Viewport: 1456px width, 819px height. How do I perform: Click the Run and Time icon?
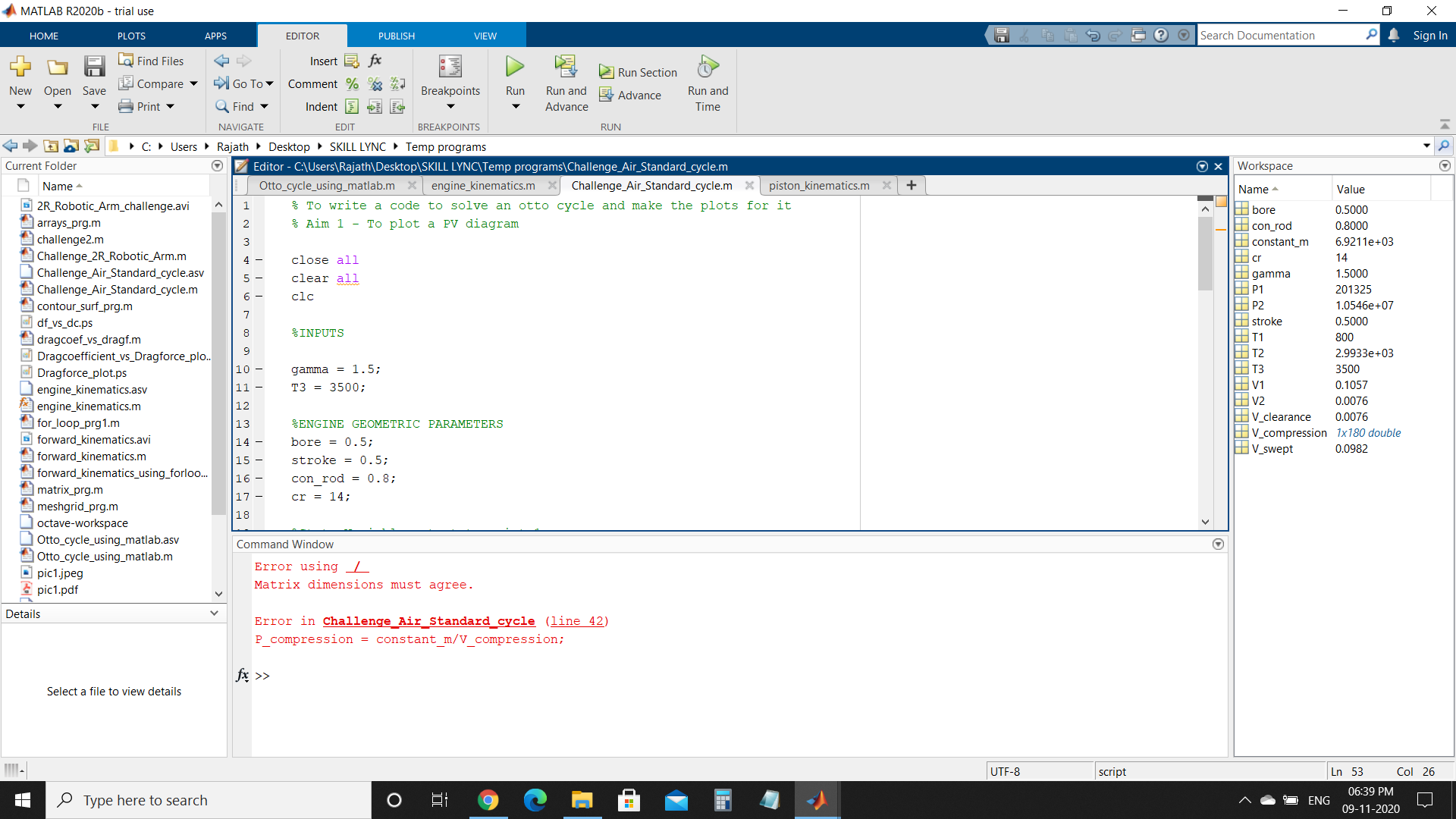point(707,67)
